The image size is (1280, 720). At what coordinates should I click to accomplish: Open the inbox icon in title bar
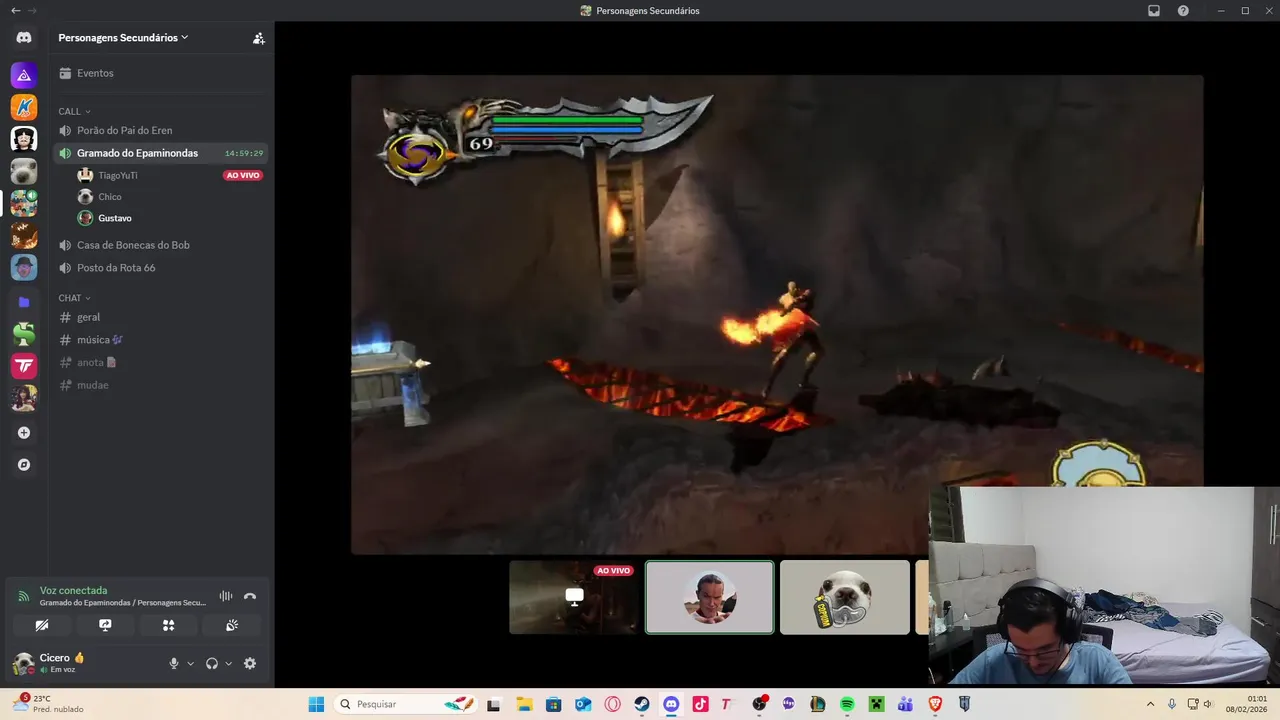click(x=1153, y=10)
